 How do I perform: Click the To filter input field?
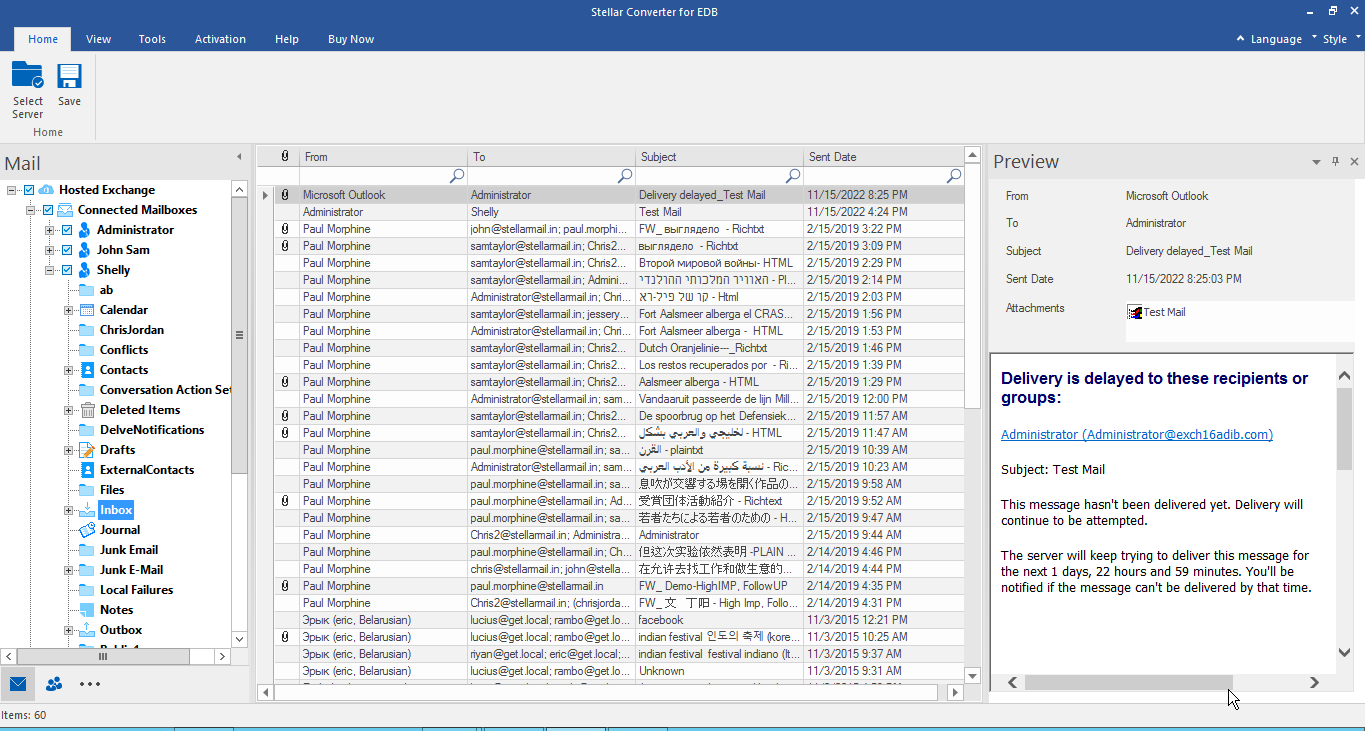[551, 175]
